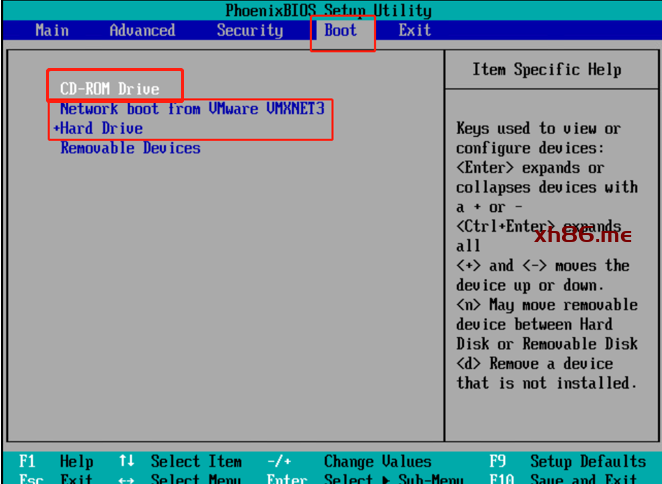Click the F1 Help shortcut in footer
The height and width of the screenshot is (484, 662).
57,461
